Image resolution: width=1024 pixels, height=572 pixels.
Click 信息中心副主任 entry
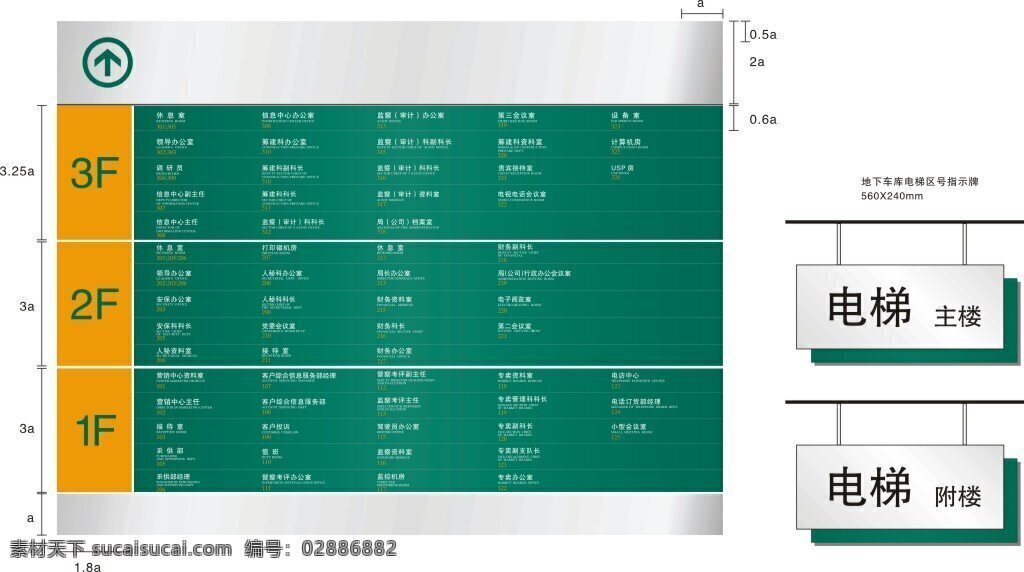pyautogui.click(x=180, y=194)
